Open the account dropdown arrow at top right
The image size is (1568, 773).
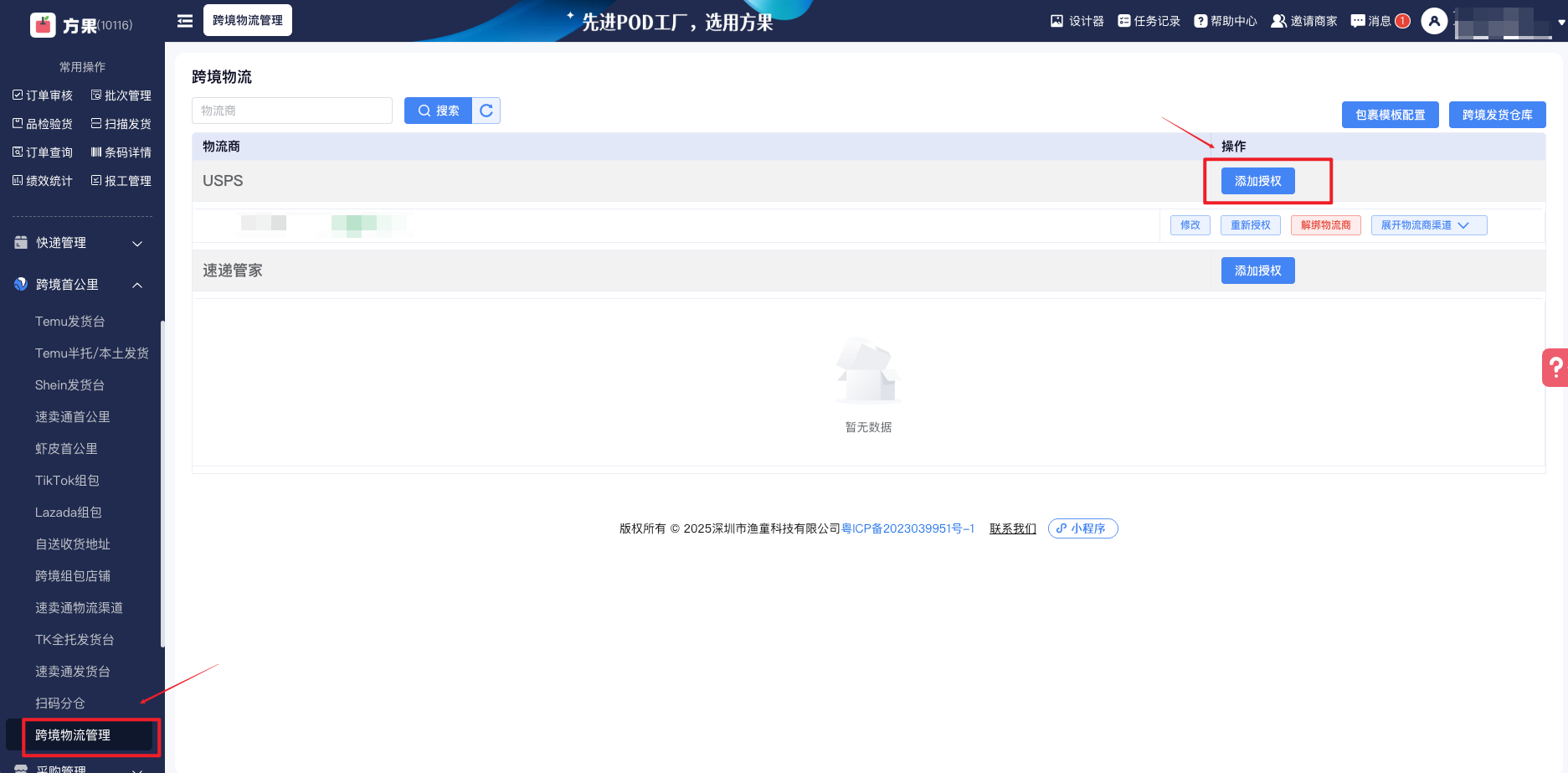coord(1561,23)
